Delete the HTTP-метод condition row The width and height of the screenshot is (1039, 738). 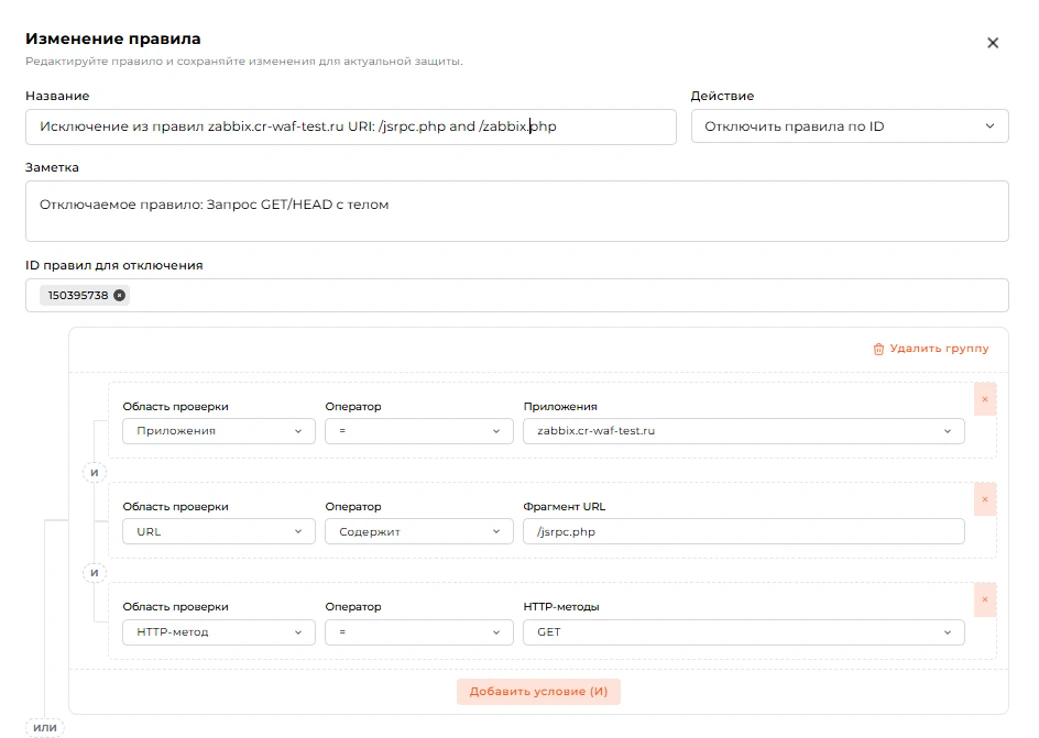tap(985, 600)
